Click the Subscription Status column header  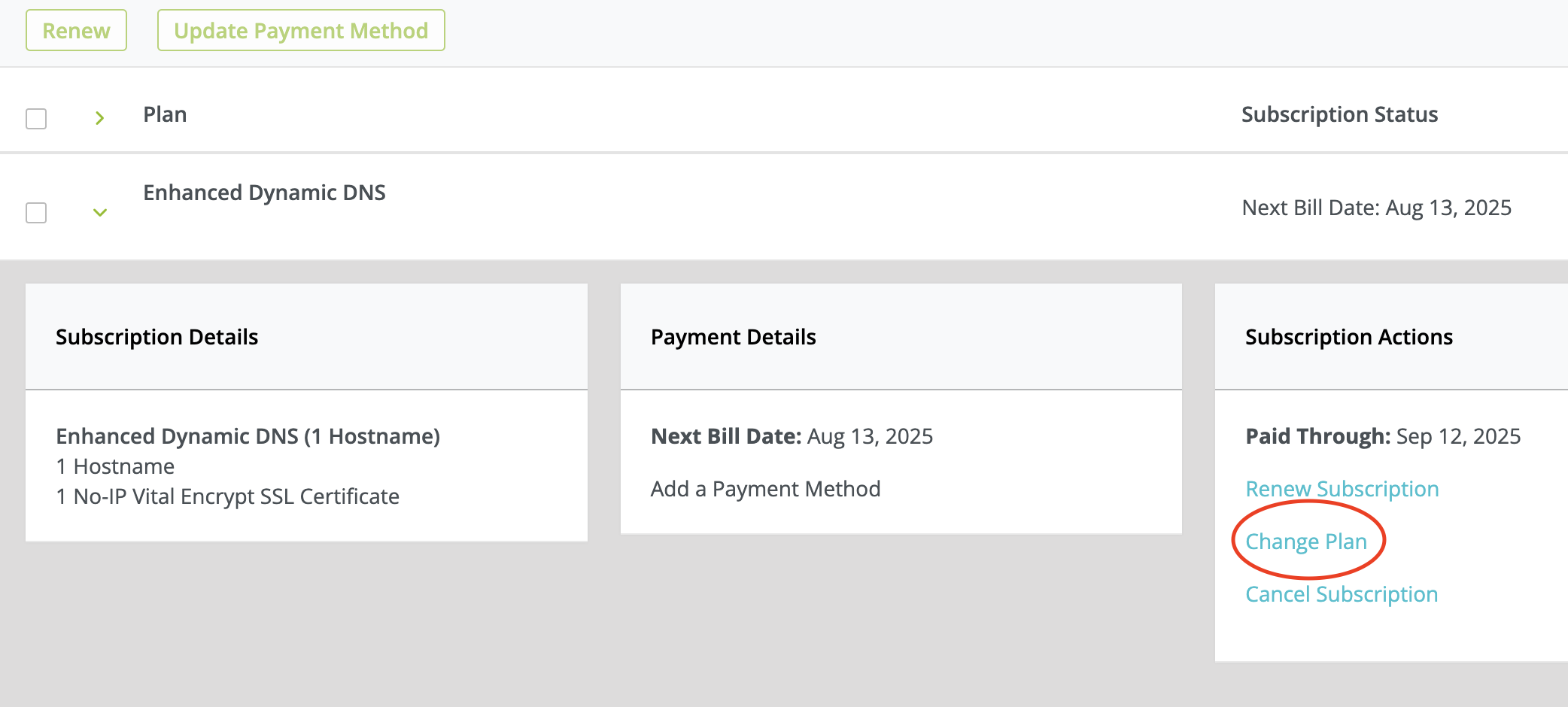coord(1339,114)
